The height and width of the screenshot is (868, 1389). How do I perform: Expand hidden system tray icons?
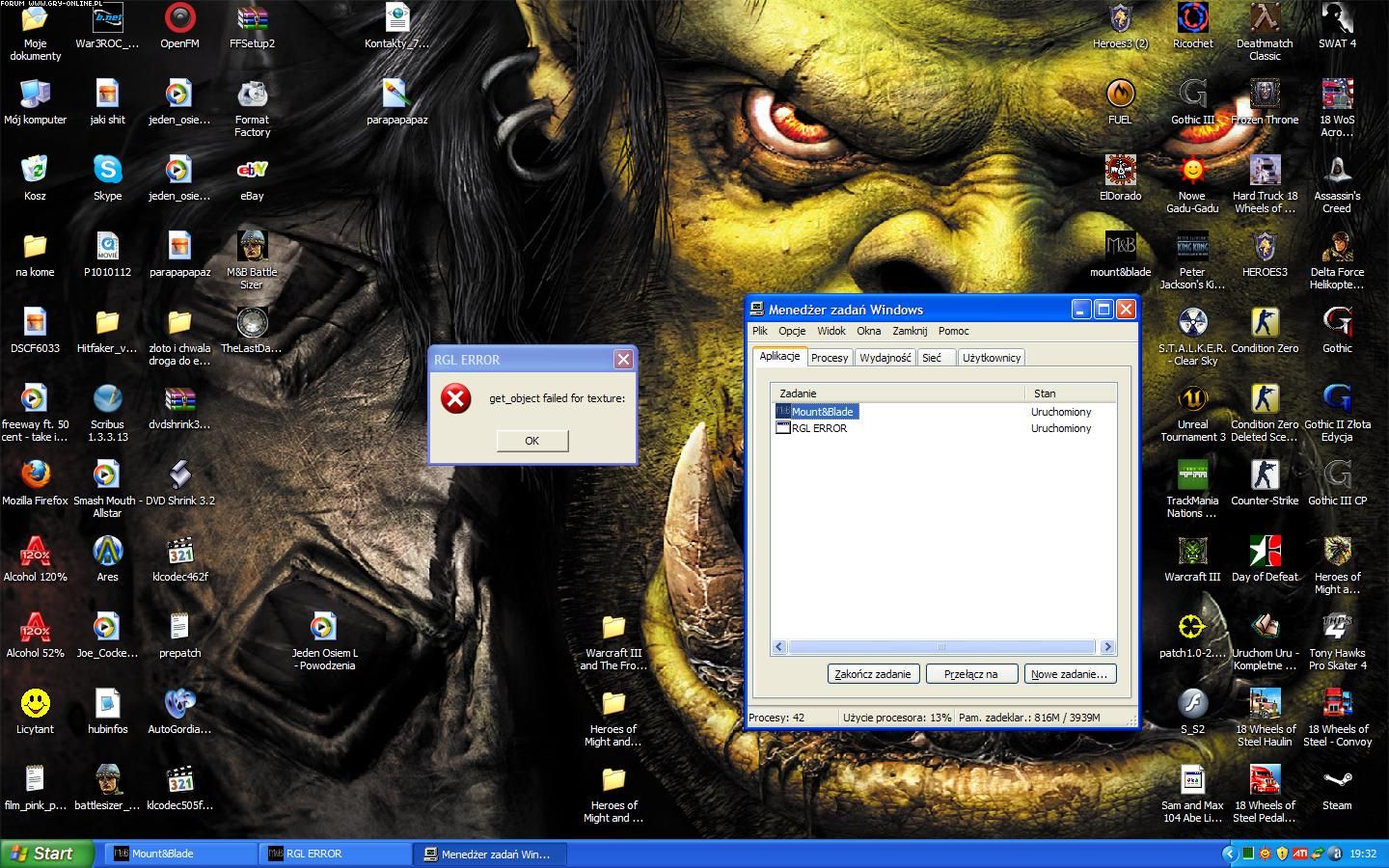click(1229, 854)
